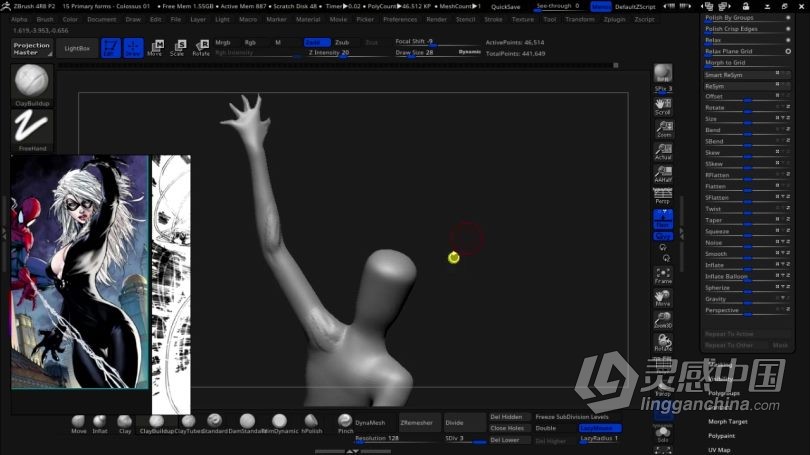Open the Preferences menu
810x455 pixels.
point(400,19)
